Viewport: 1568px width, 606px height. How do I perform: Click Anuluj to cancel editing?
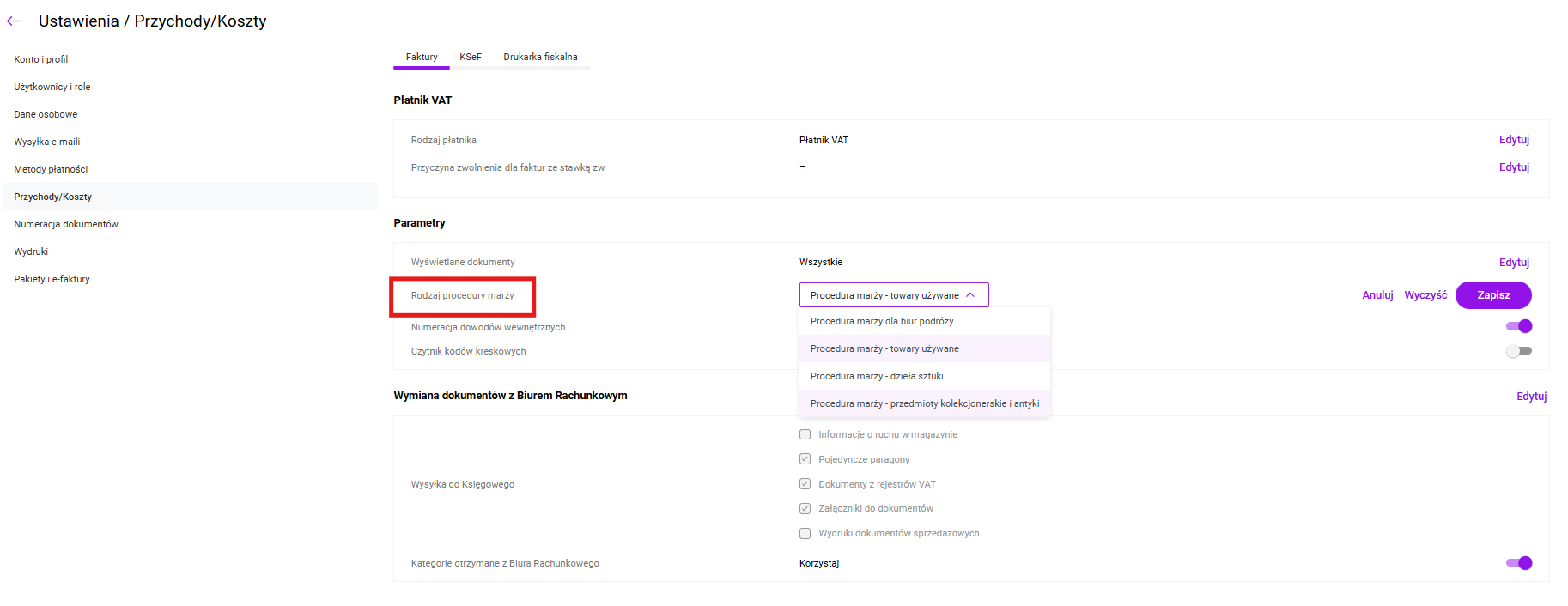pos(1377,295)
